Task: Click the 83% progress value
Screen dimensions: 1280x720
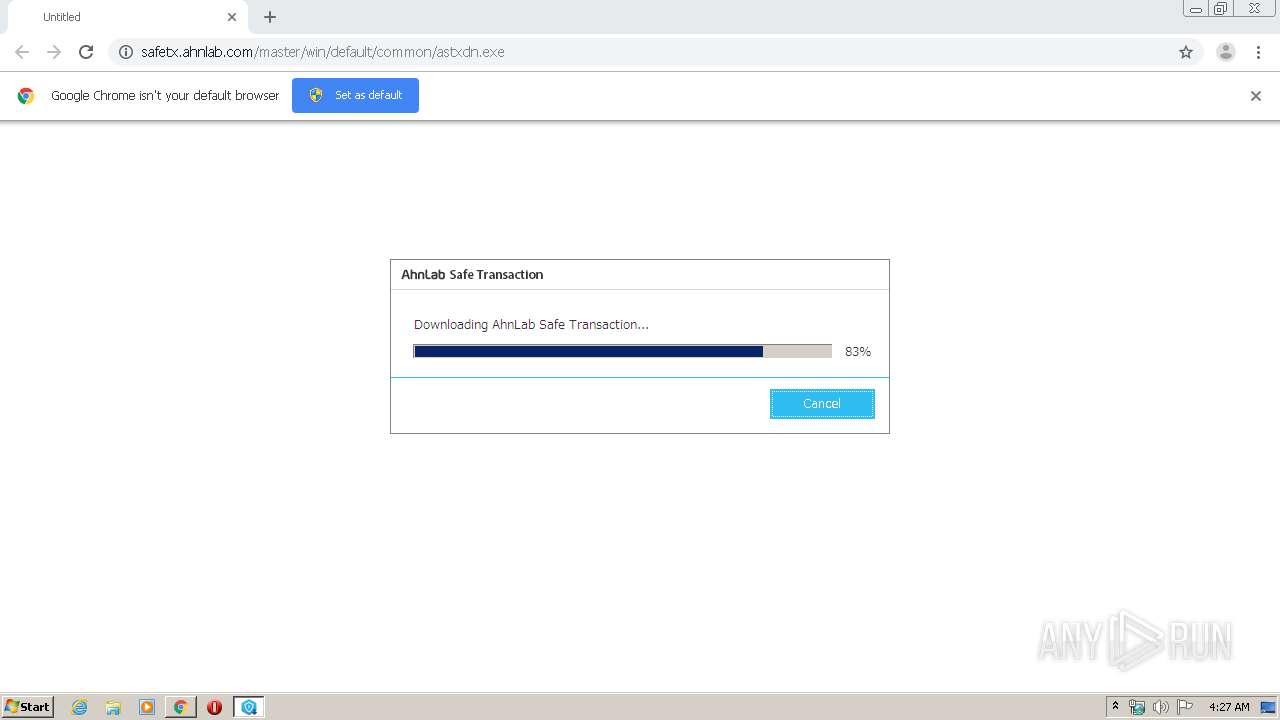Action: (x=858, y=352)
